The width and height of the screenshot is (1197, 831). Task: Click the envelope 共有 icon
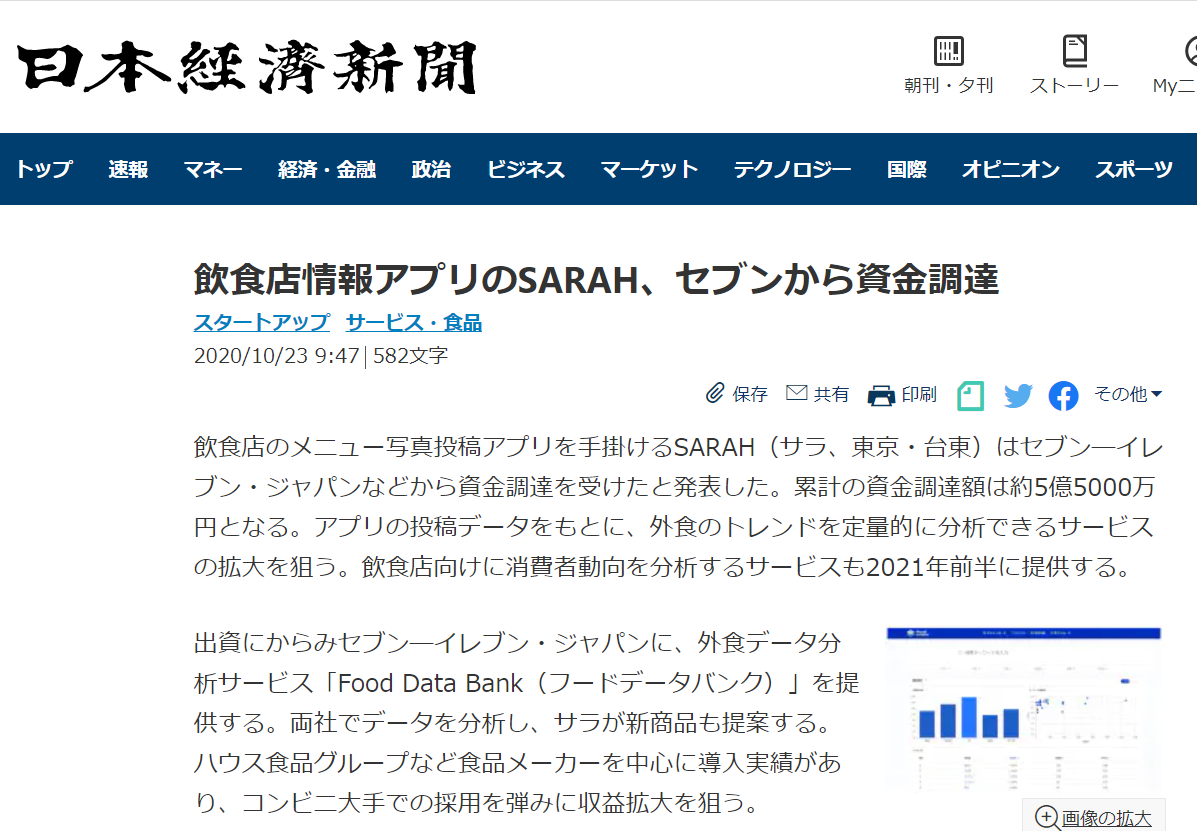[x=796, y=392]
